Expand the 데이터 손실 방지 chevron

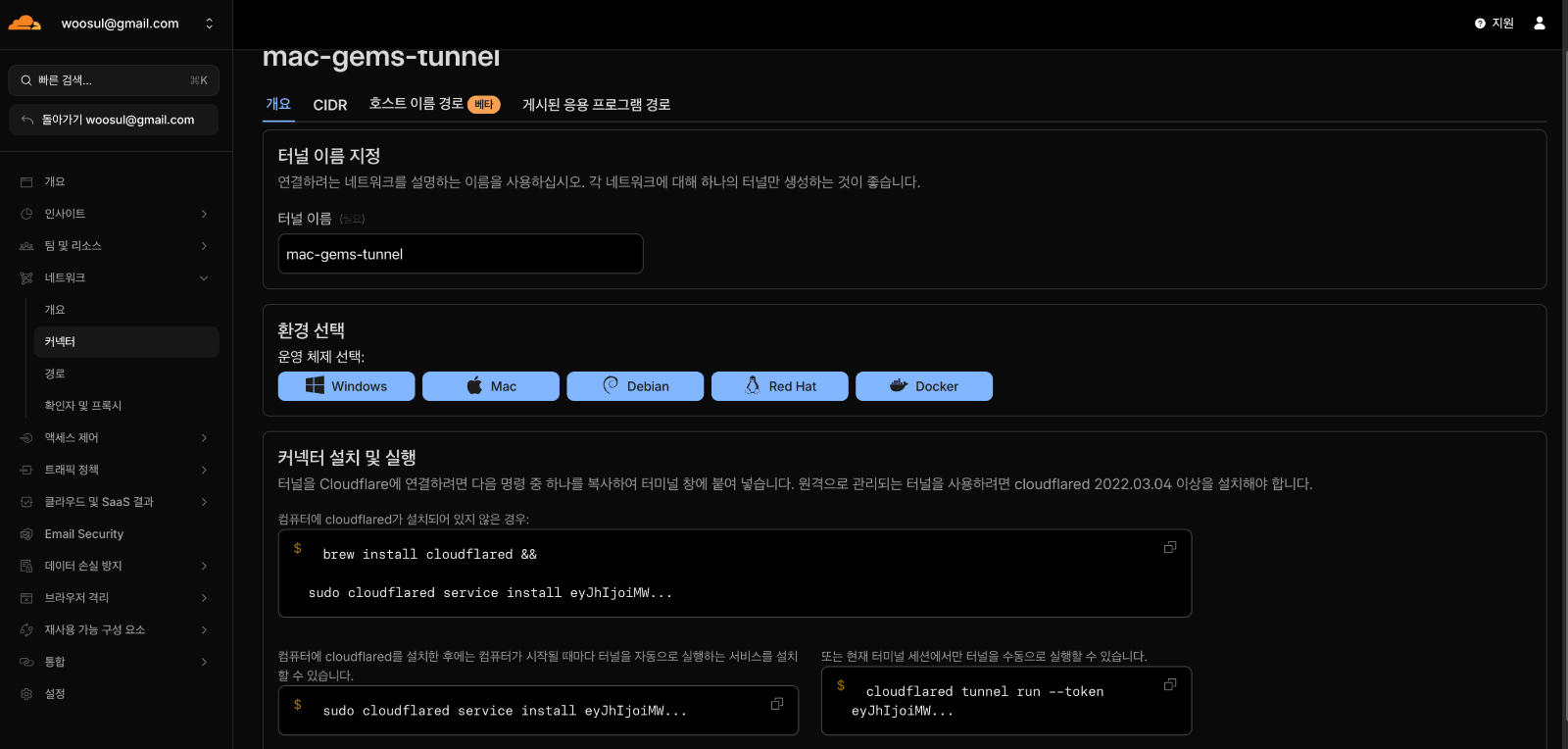204,566
